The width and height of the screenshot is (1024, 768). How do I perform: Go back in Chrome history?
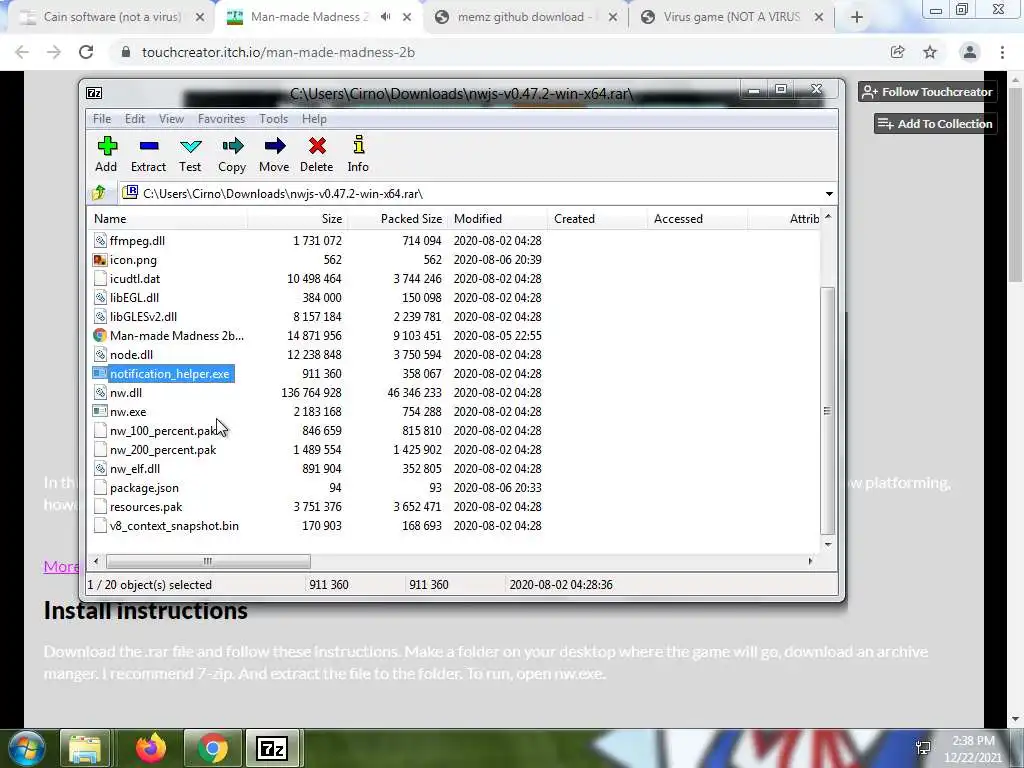click(22, 52)
